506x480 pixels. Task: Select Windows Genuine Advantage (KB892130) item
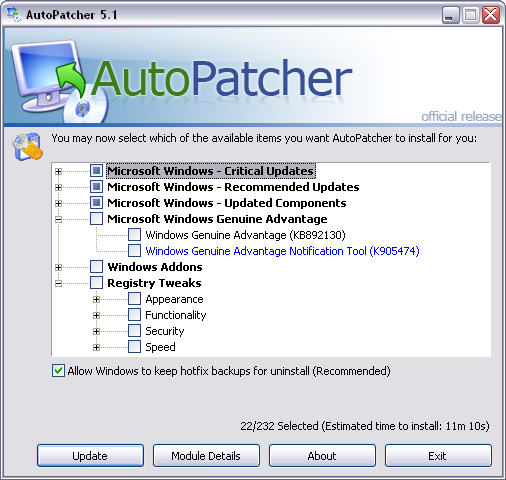[x=245, y=235]
